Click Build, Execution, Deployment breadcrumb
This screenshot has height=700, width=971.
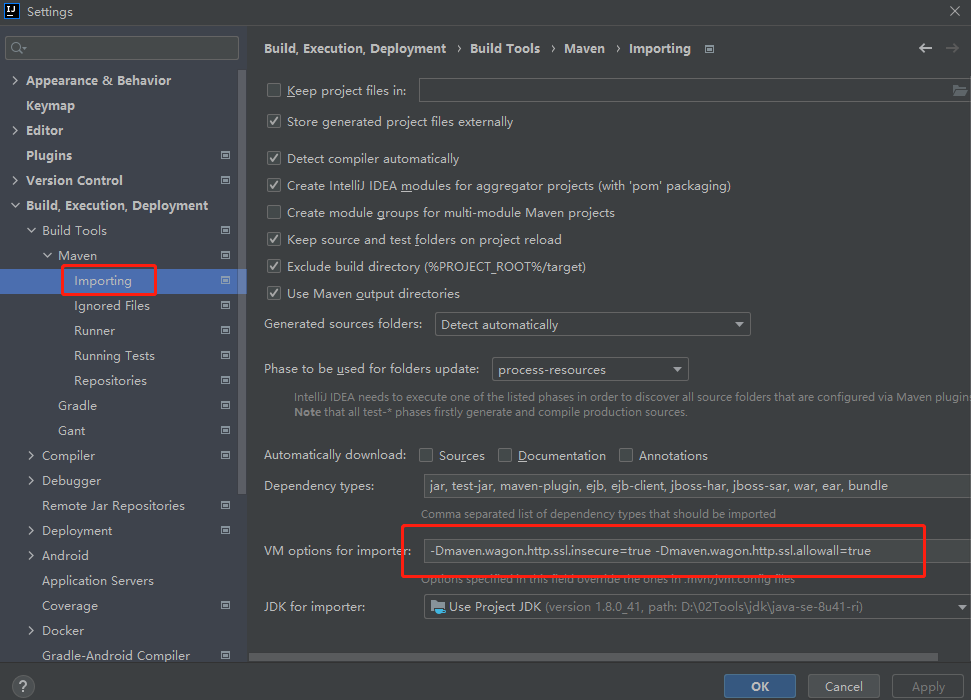pyautogui.click(x=355, y=48)
